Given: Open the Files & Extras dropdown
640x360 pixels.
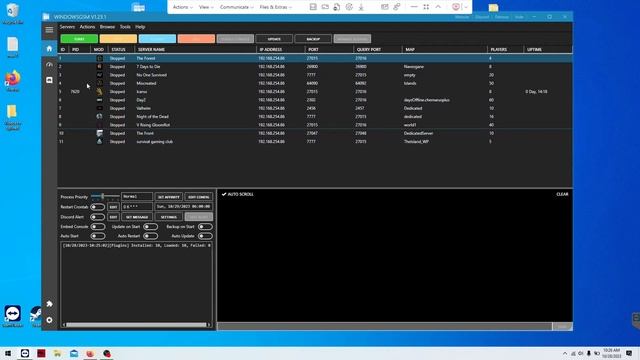Looking at the screenshot, I should coord(276,7).
